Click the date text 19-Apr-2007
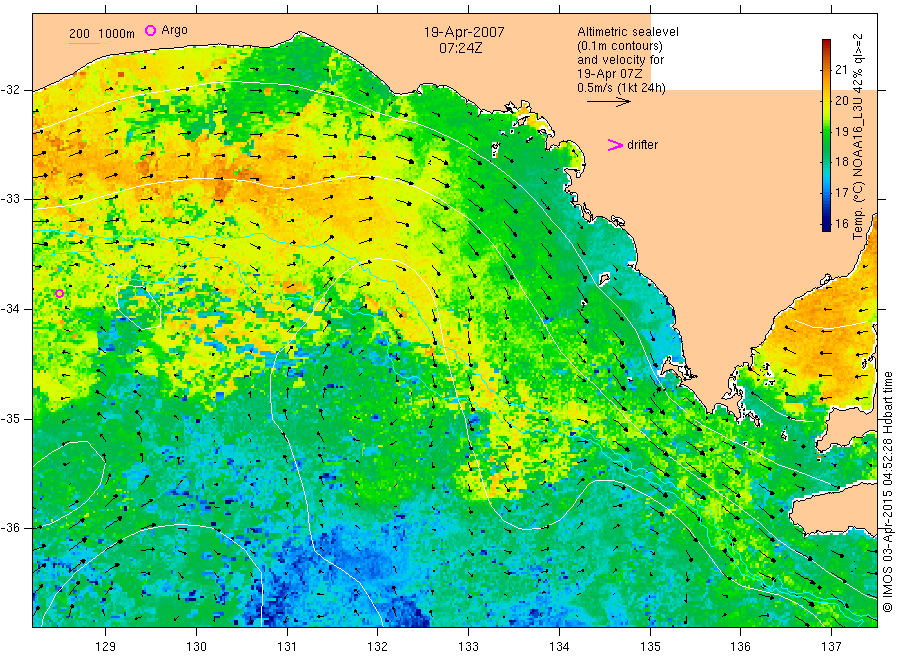Screen dimensions: 900x660 (x=464, y=32)
